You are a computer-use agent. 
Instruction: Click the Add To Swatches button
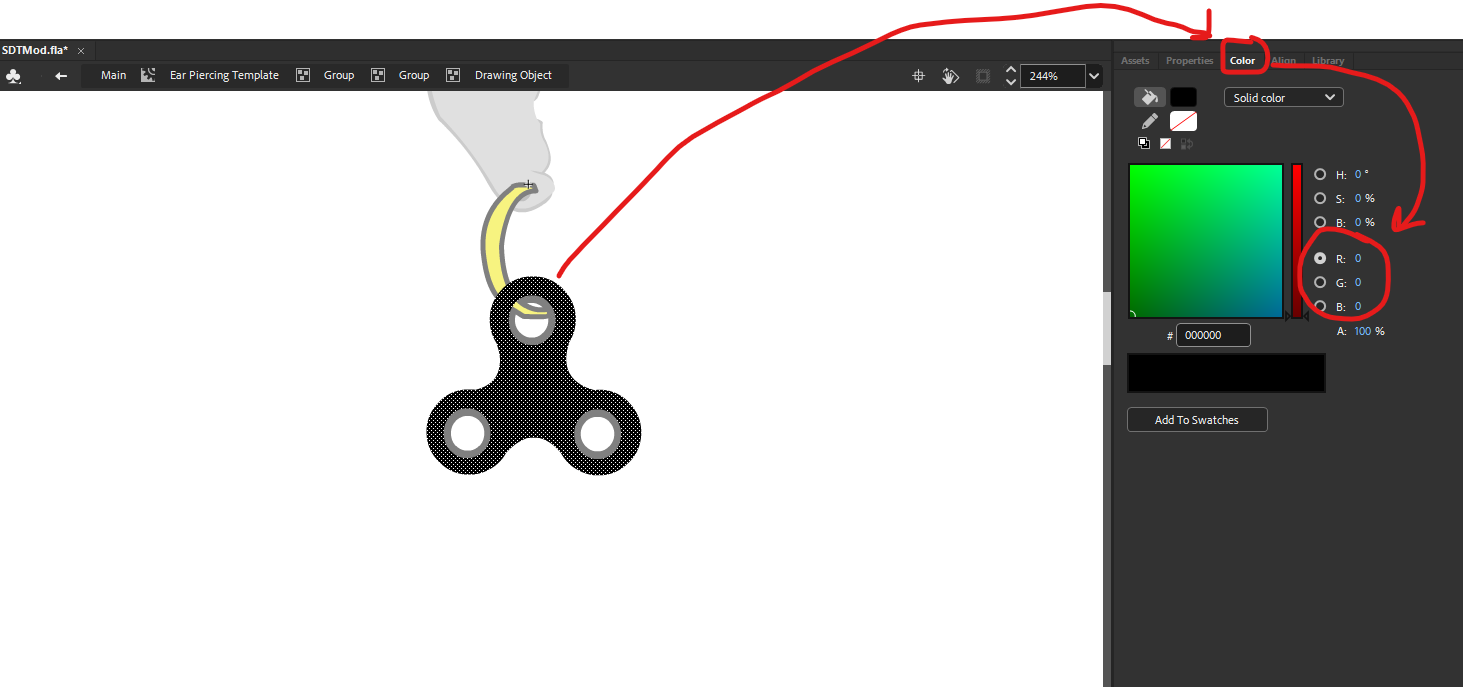tap(1196, 420)
